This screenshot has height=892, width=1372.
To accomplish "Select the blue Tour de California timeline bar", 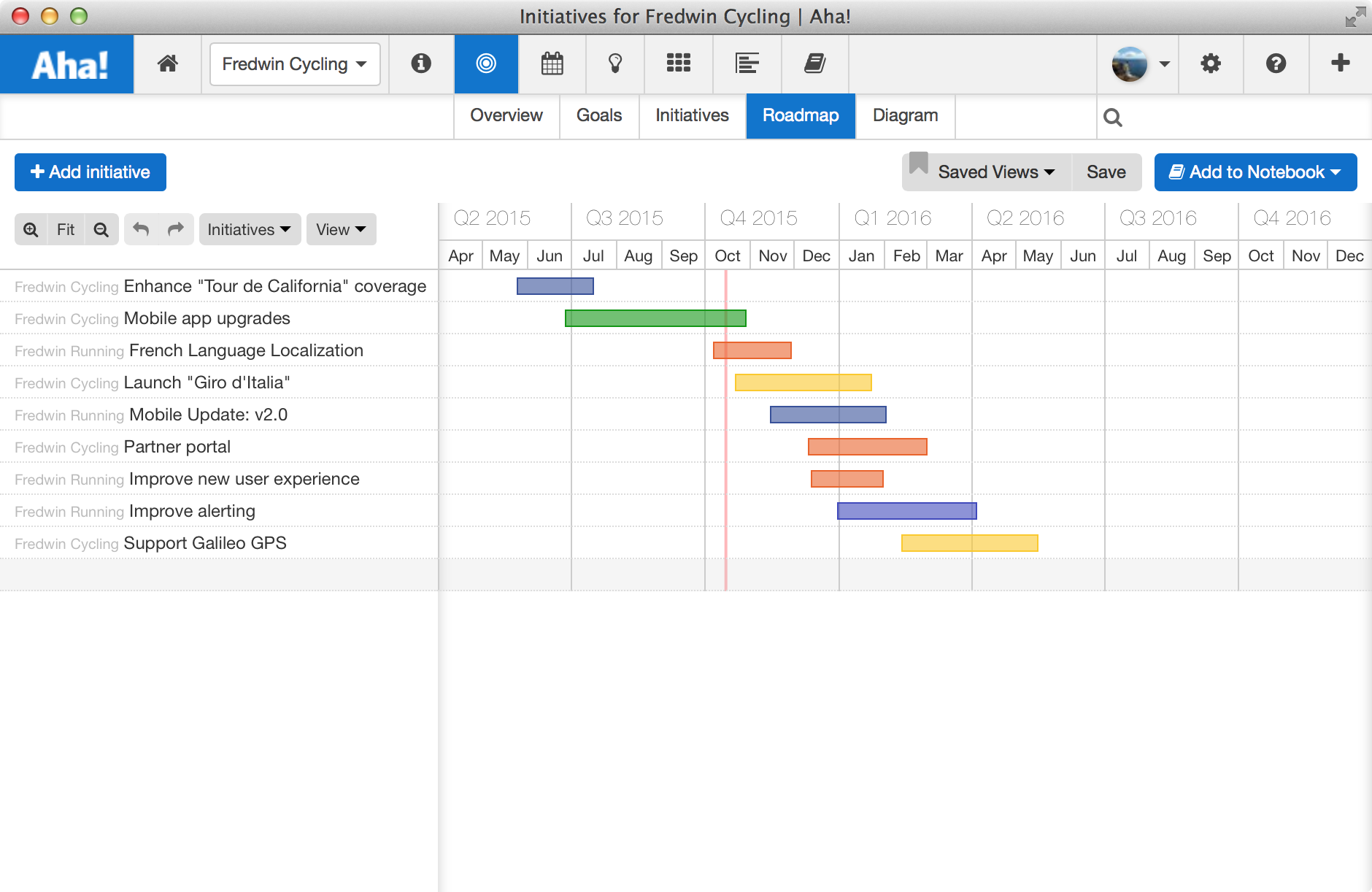I will coord(555,286).
